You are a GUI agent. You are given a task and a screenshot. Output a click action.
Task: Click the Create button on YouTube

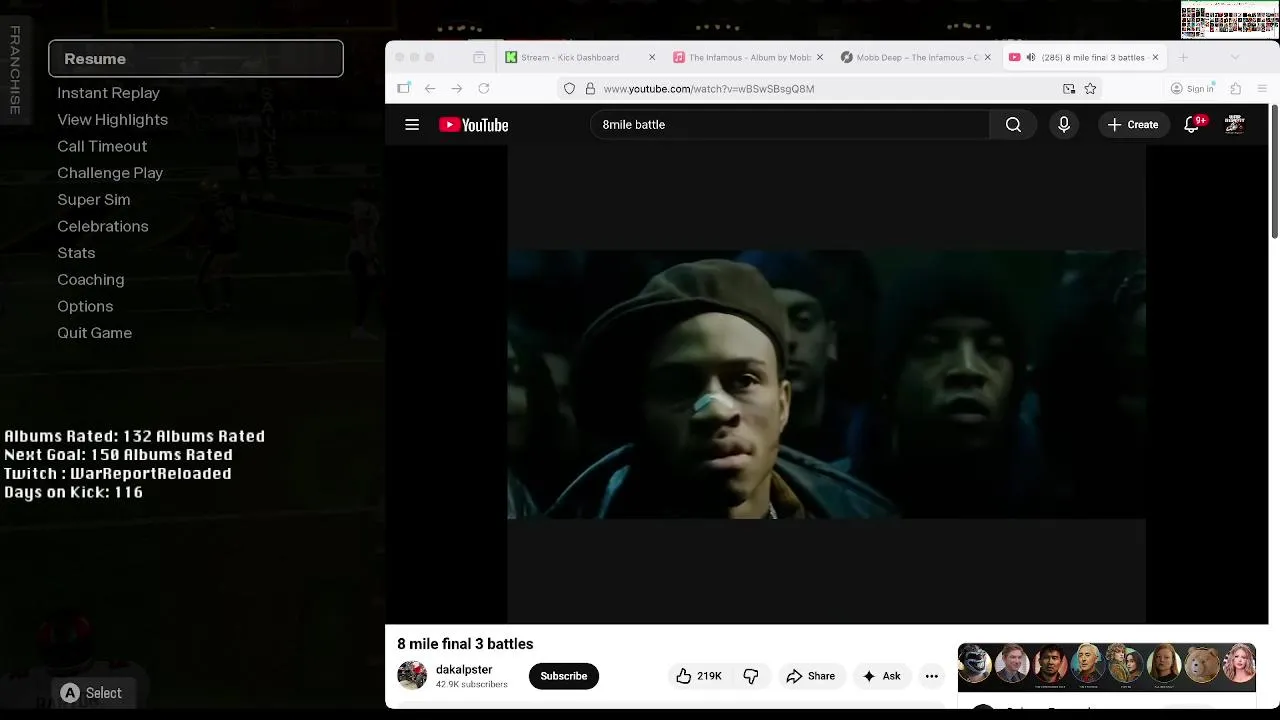[x=1133, y=125]
